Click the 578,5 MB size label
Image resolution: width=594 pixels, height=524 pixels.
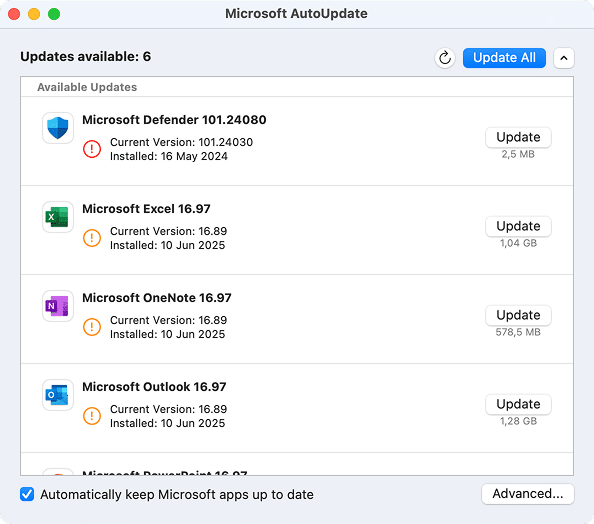(518, 332)
